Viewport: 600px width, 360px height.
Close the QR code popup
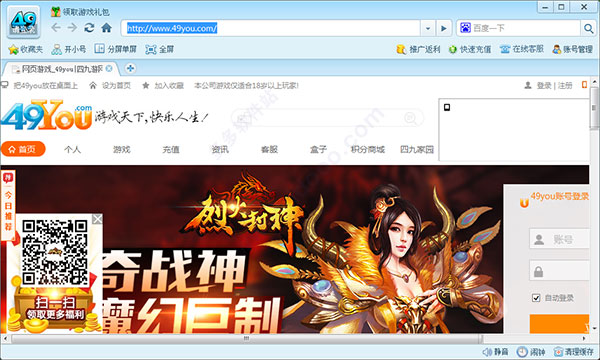pyautogui.click(x=98, y=219)
